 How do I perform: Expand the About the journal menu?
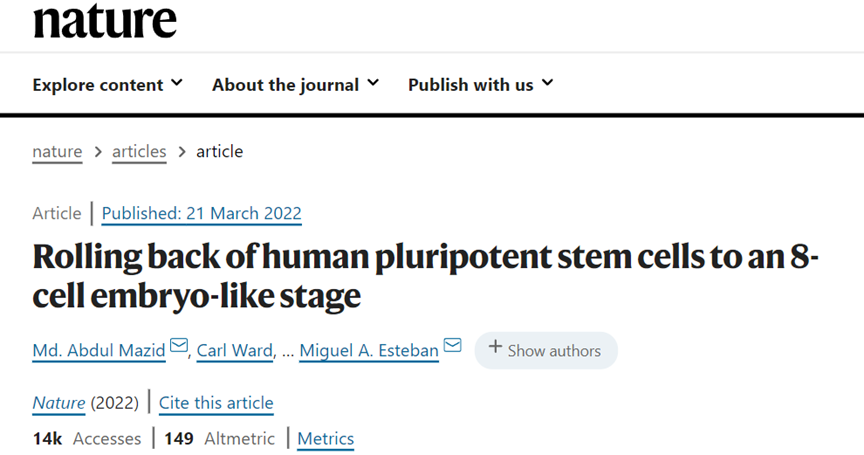click(295, 84)
